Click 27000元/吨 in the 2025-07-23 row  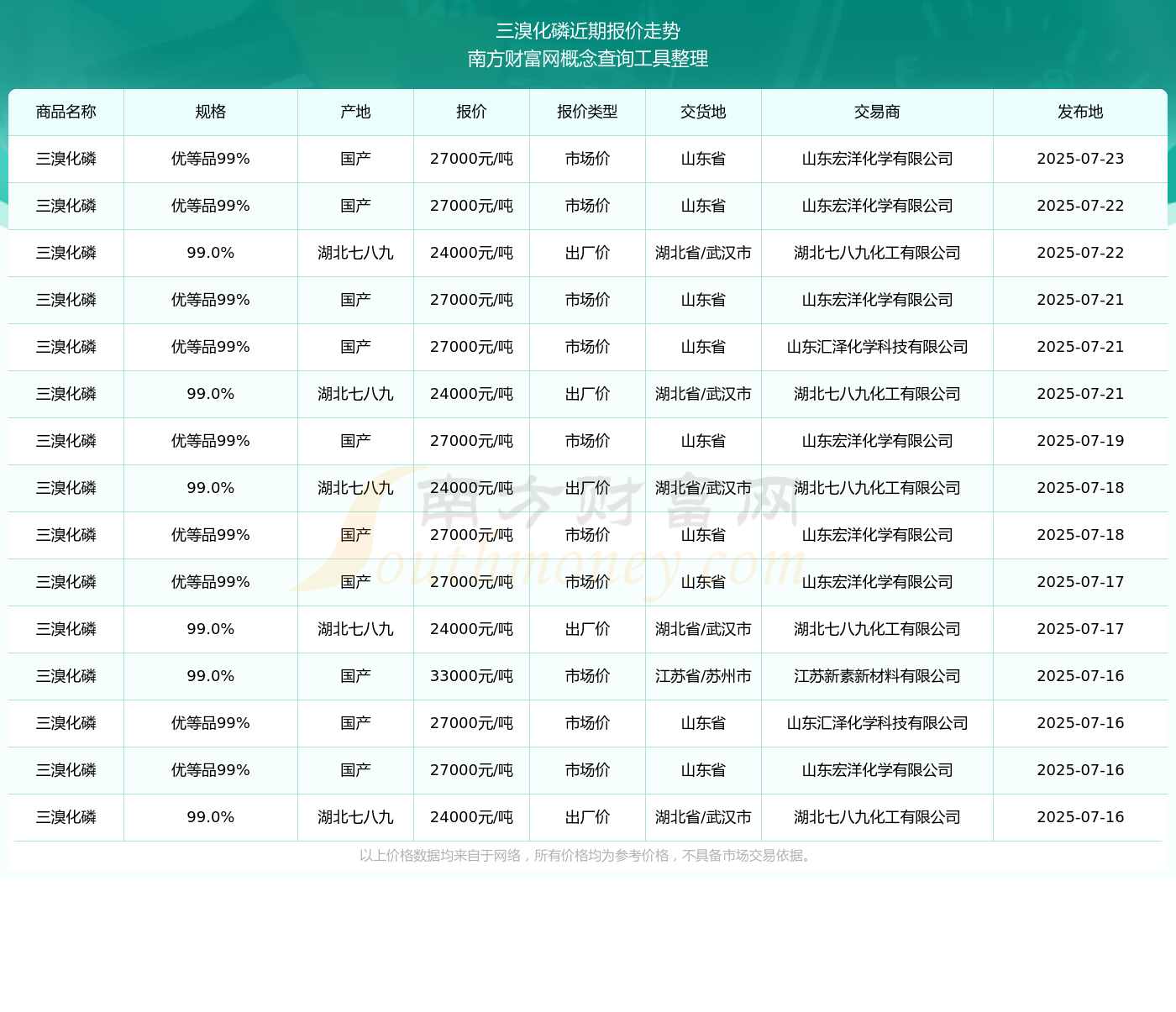[x=472, y=159]
